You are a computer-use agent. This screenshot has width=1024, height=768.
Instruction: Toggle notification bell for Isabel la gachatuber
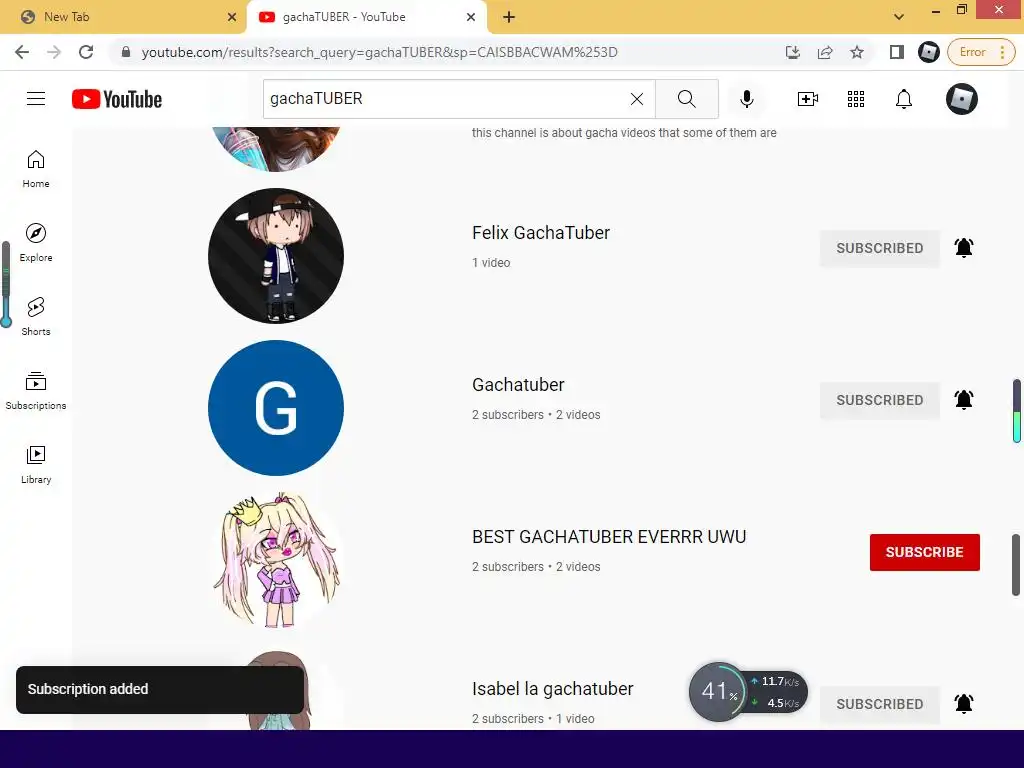coord(964,703)
